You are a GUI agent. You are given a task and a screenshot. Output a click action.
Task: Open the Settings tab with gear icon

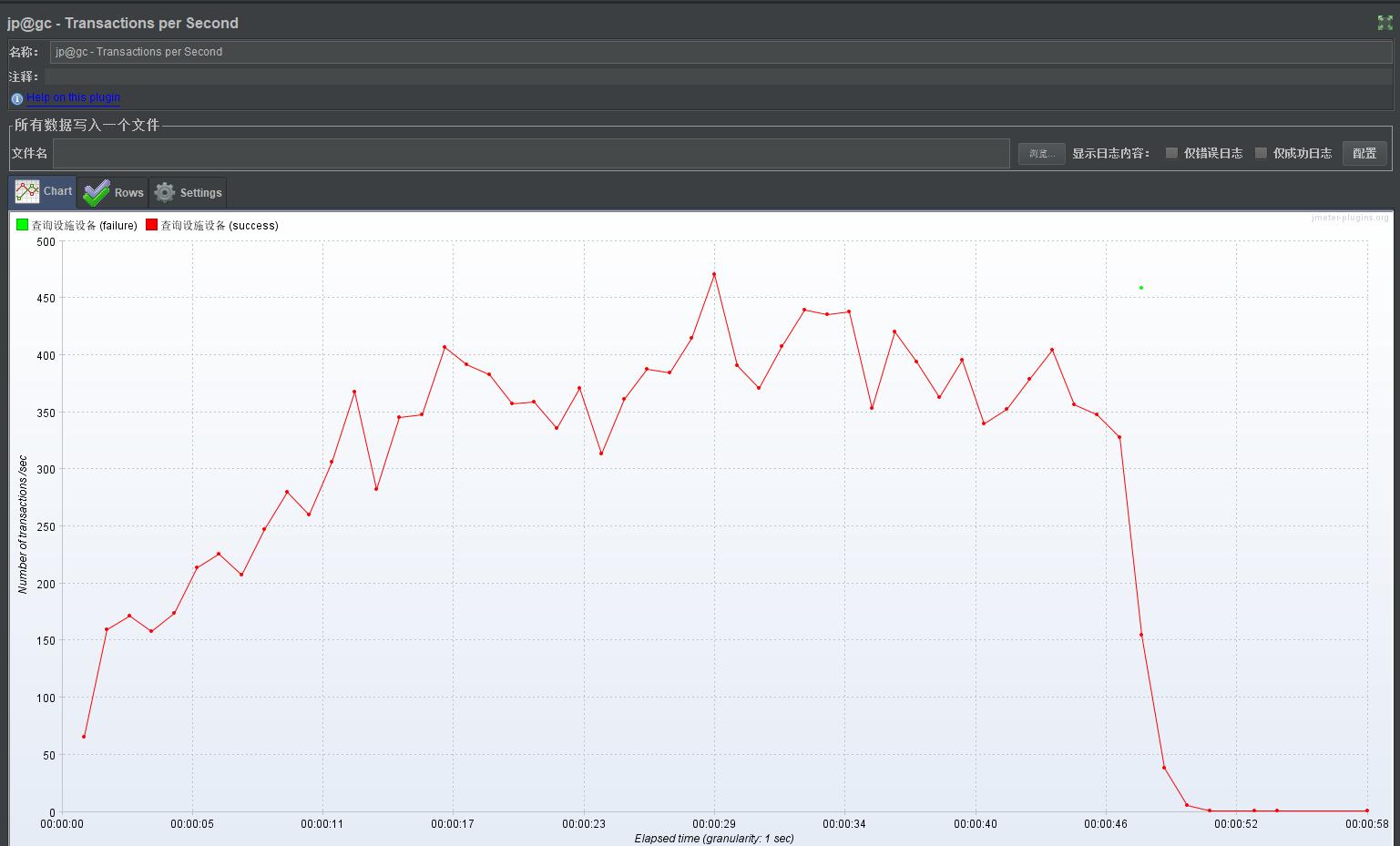coord(188,192)
